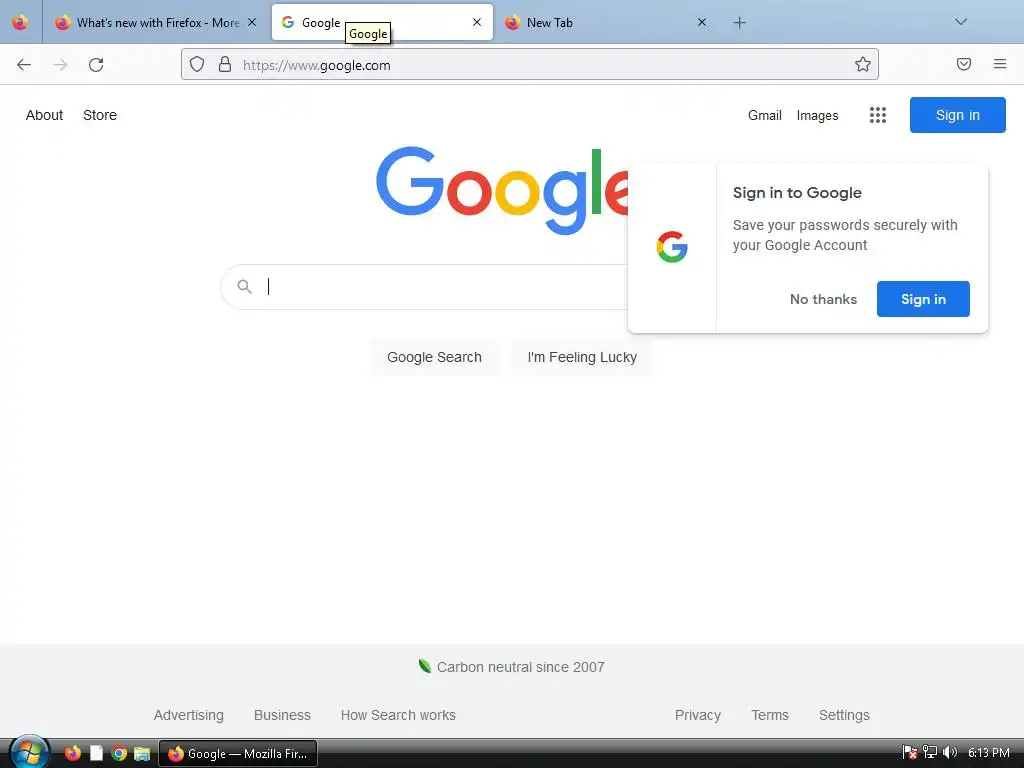Open Carbon neutral since 2007 link

[x=520, y=667]
